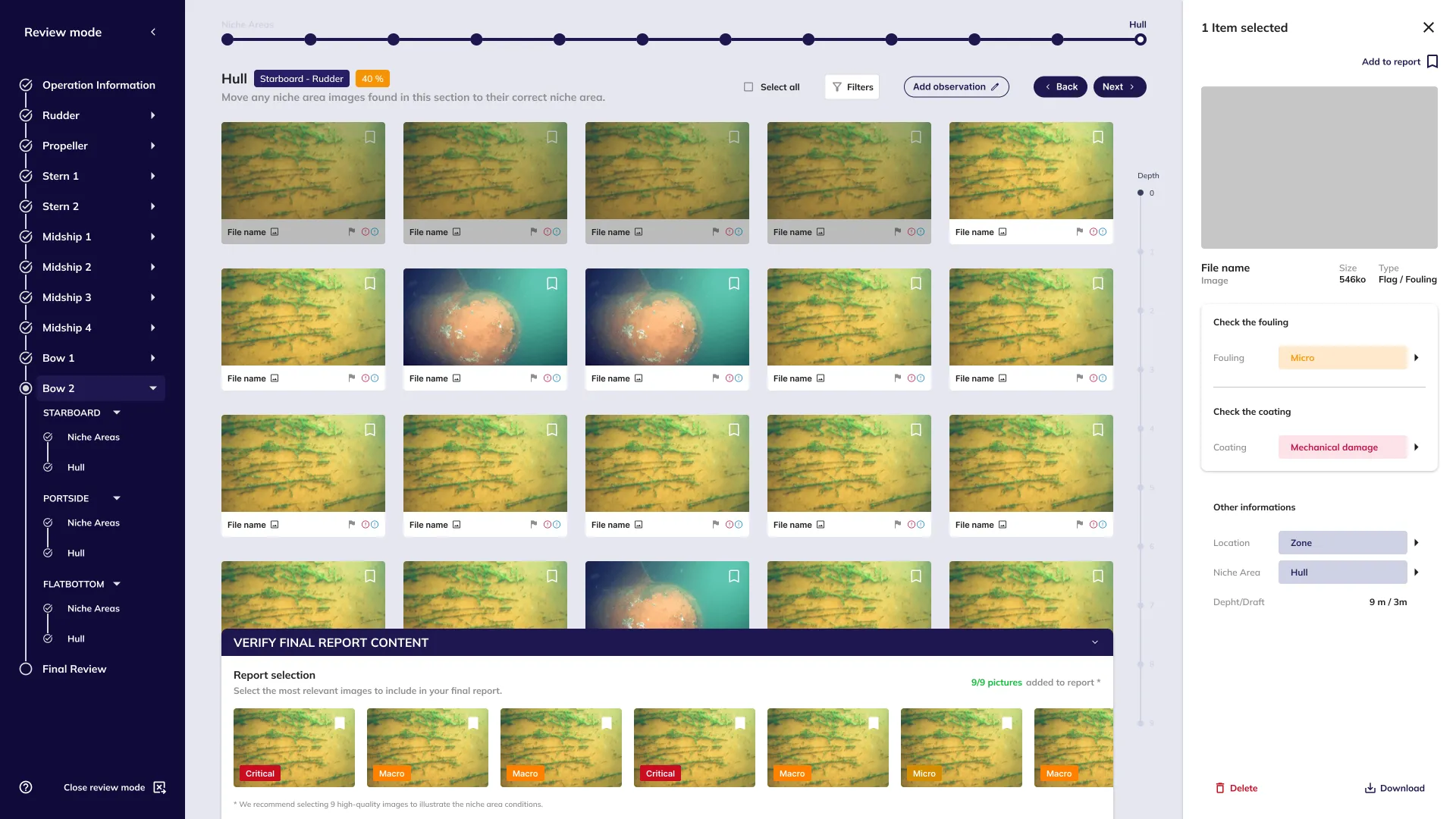The image size is (1456, 819).
Task: Click the Add to report bookmark icon
Action: tap(1432, 61)
